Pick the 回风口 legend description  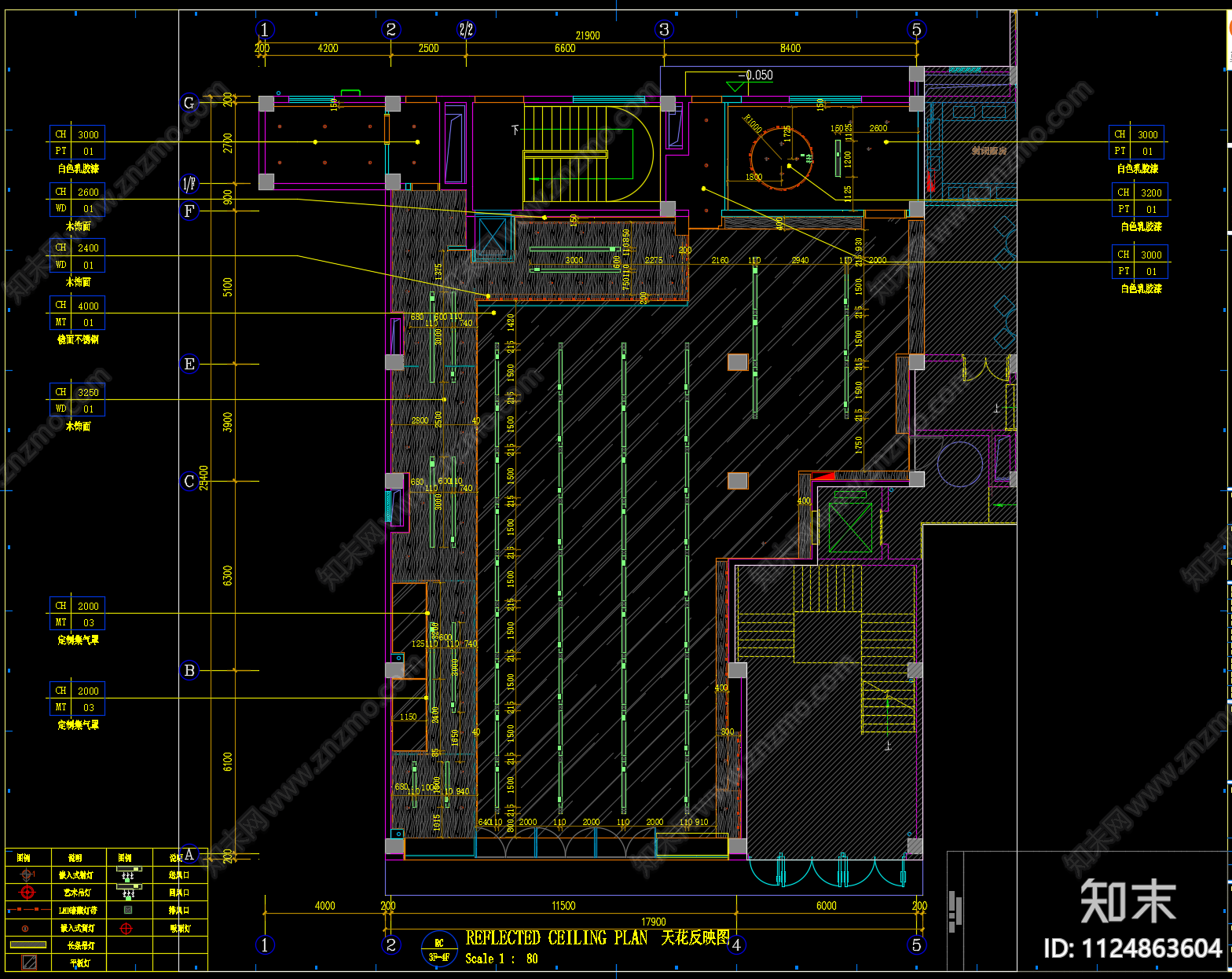coord(179,893)
